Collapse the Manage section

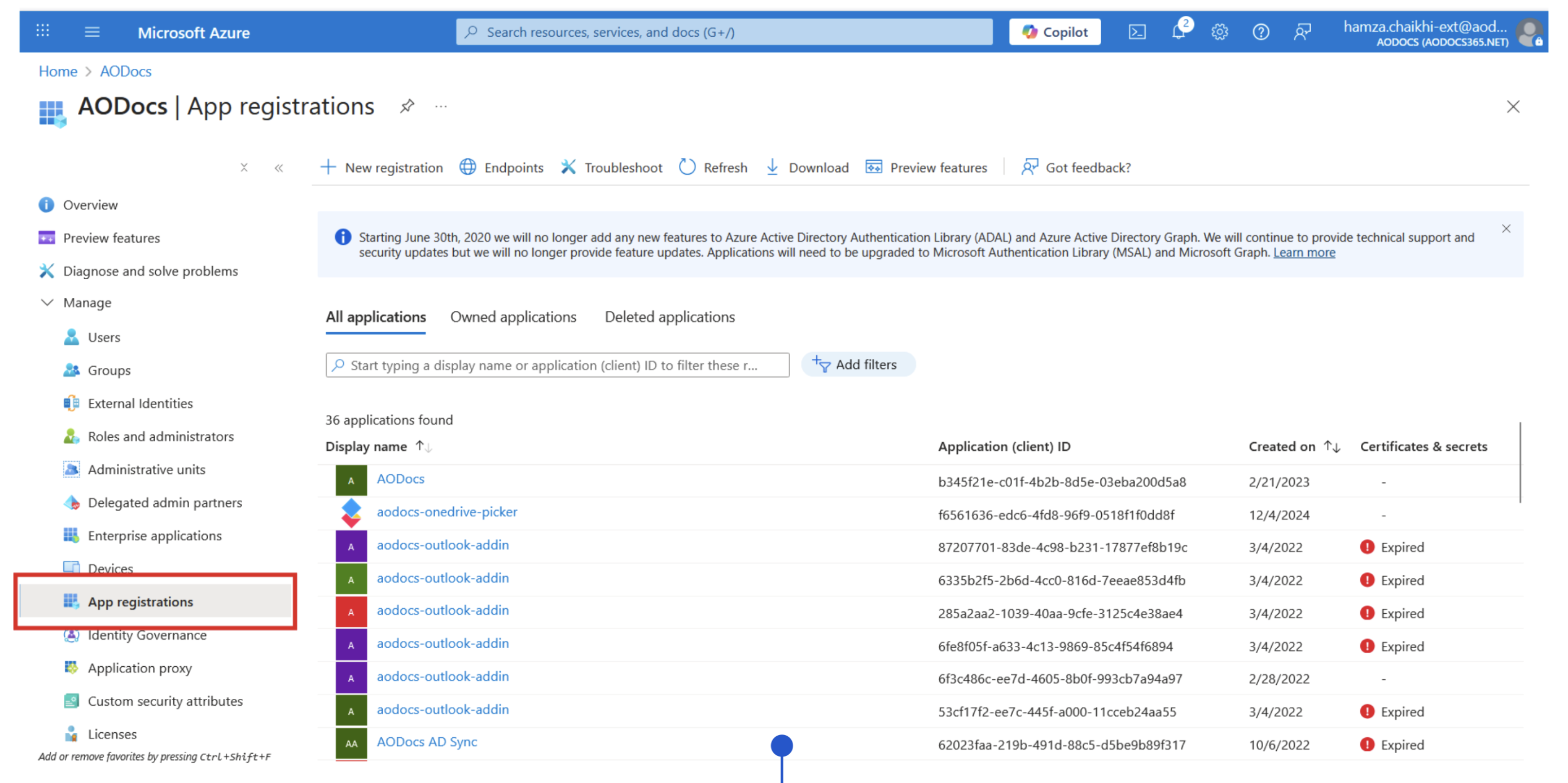point(47,302)
